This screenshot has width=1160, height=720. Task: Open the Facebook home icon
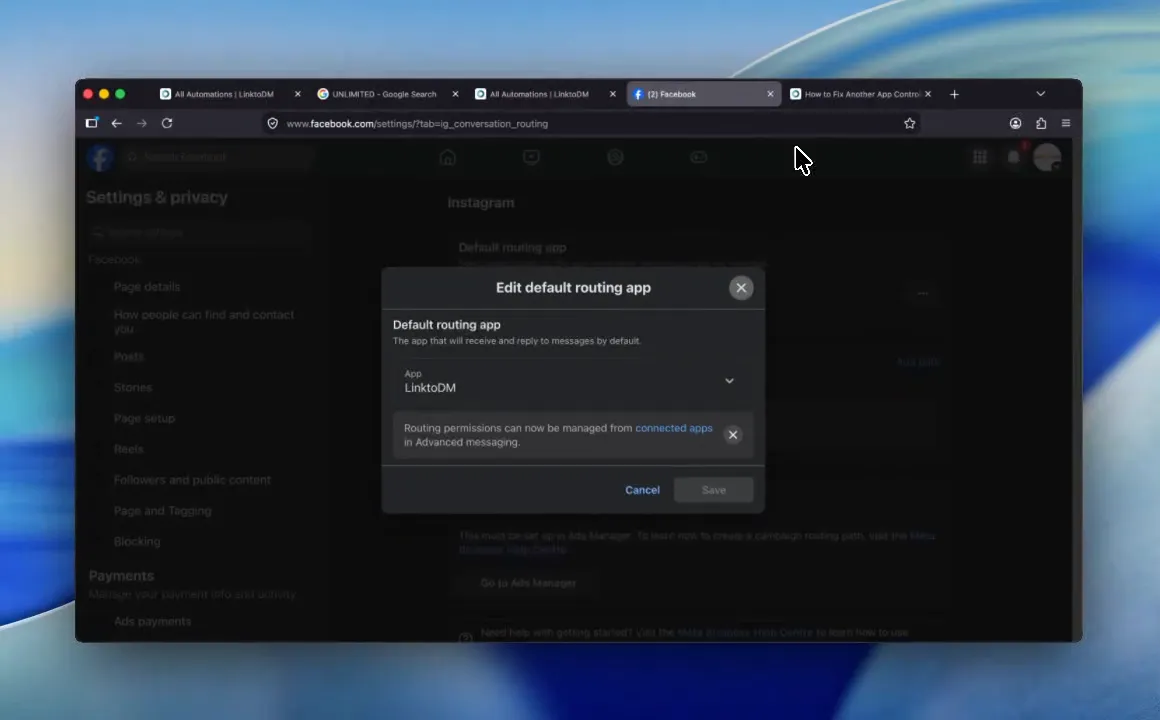click(x=448, y=157)
